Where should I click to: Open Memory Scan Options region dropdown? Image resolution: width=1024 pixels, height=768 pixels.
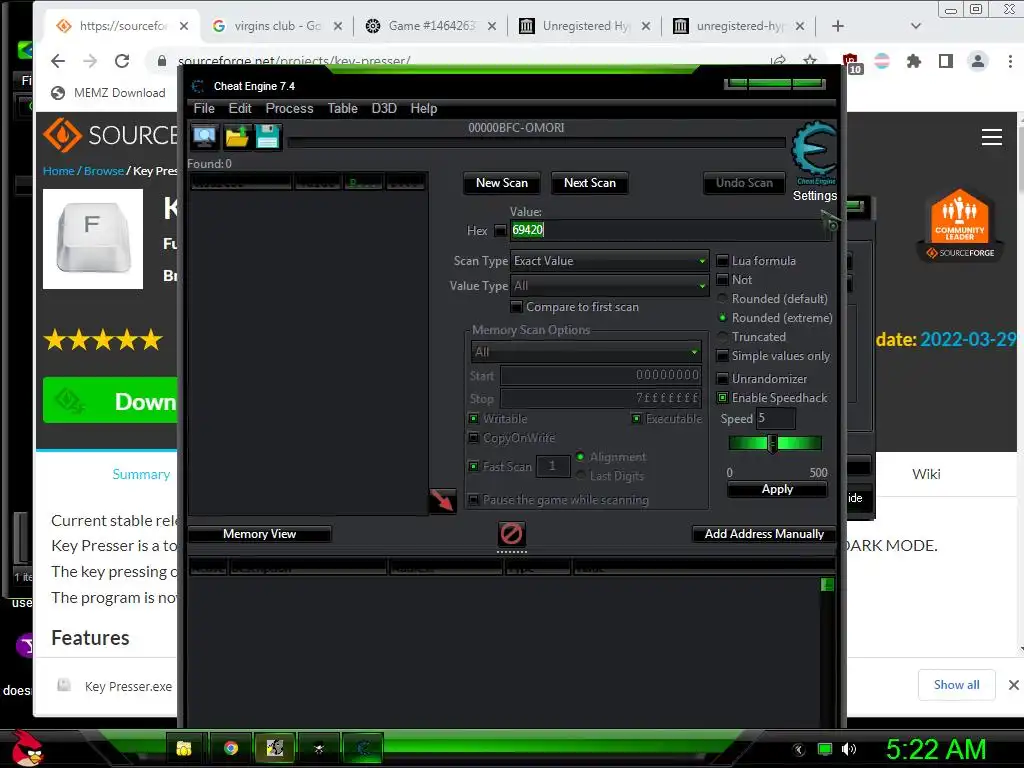586,352
